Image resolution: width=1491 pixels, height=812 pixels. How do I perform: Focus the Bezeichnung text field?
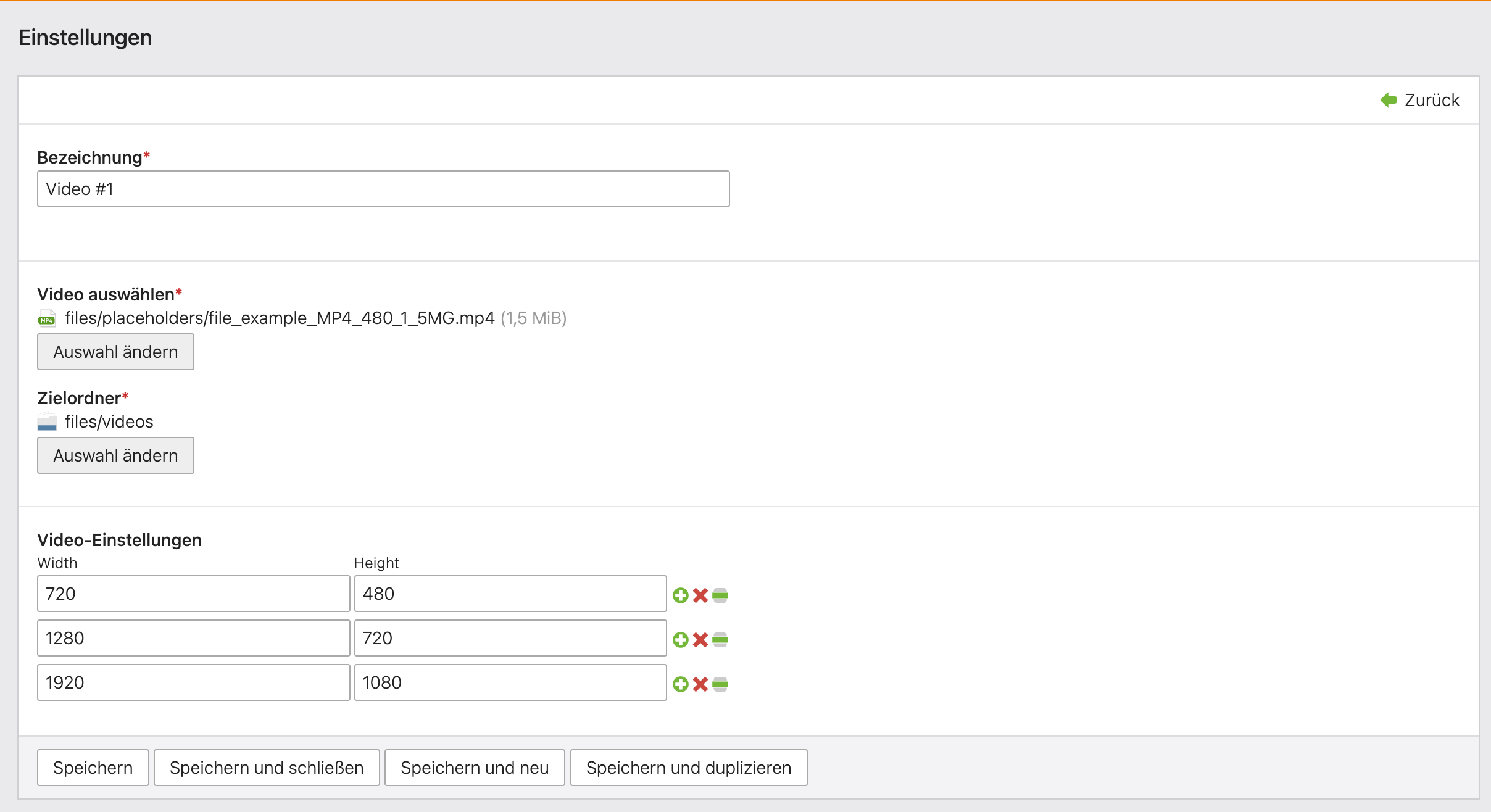(x=383, y=189)
